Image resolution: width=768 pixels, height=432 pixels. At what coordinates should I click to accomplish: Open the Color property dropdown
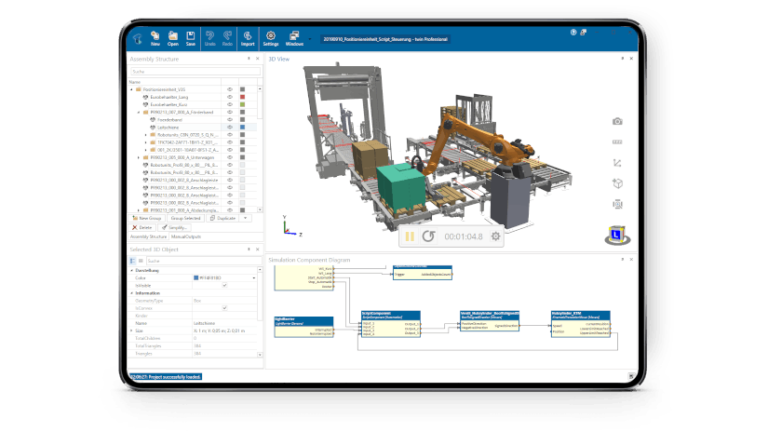254,278
